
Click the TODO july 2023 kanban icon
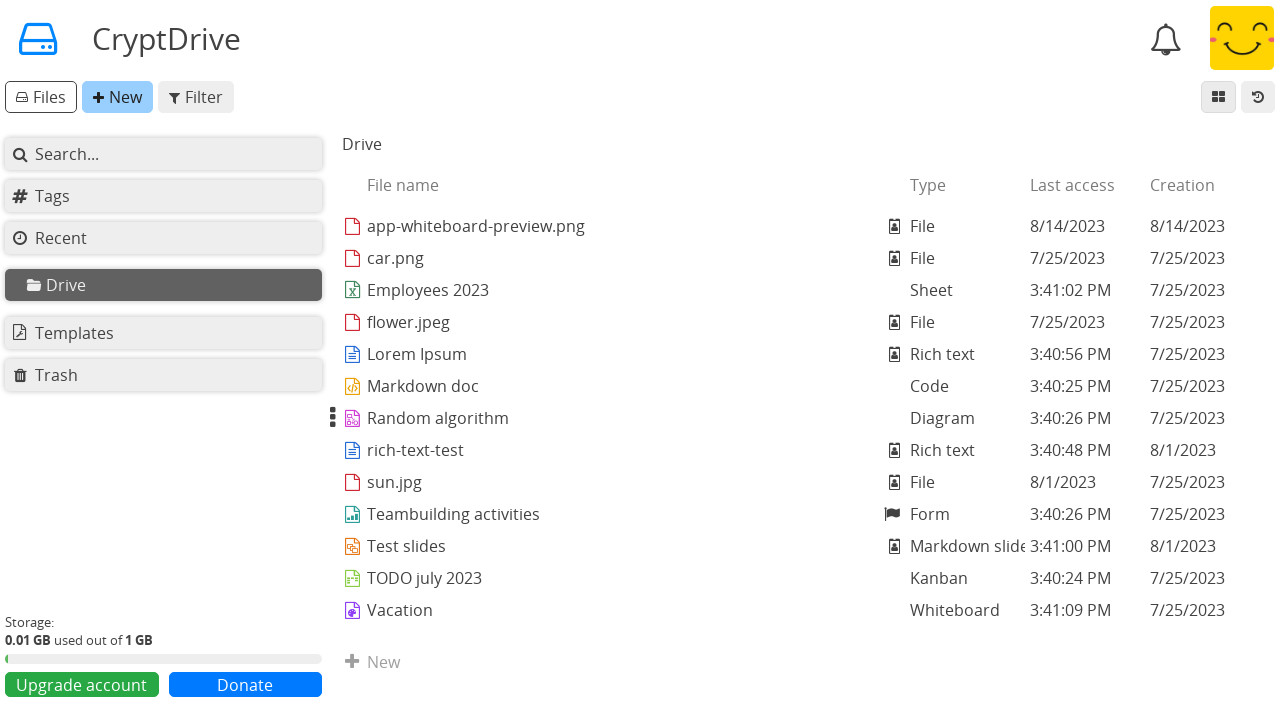click(352, 578)
